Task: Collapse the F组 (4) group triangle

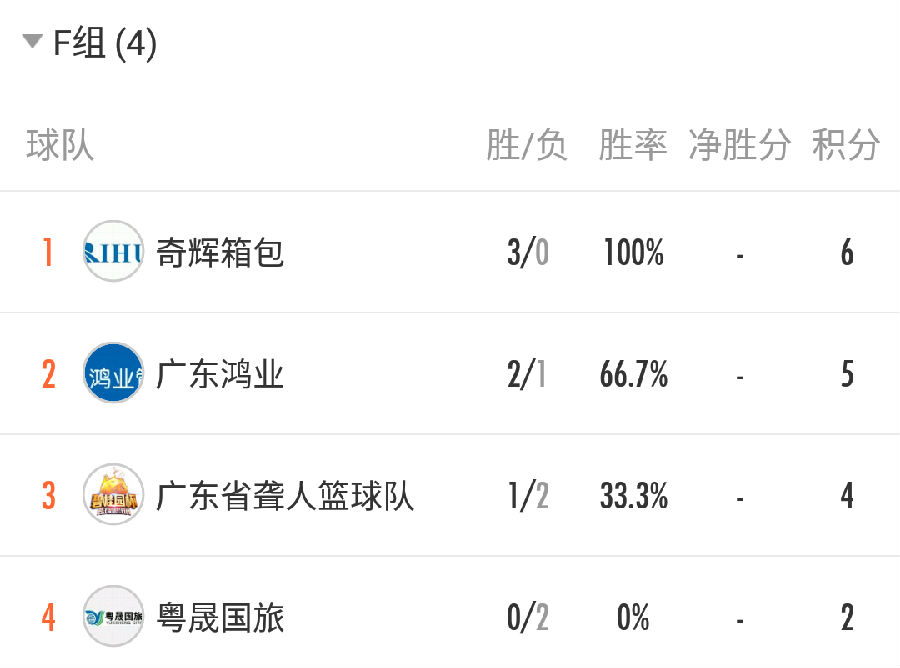Action: (x=33, y=41)
